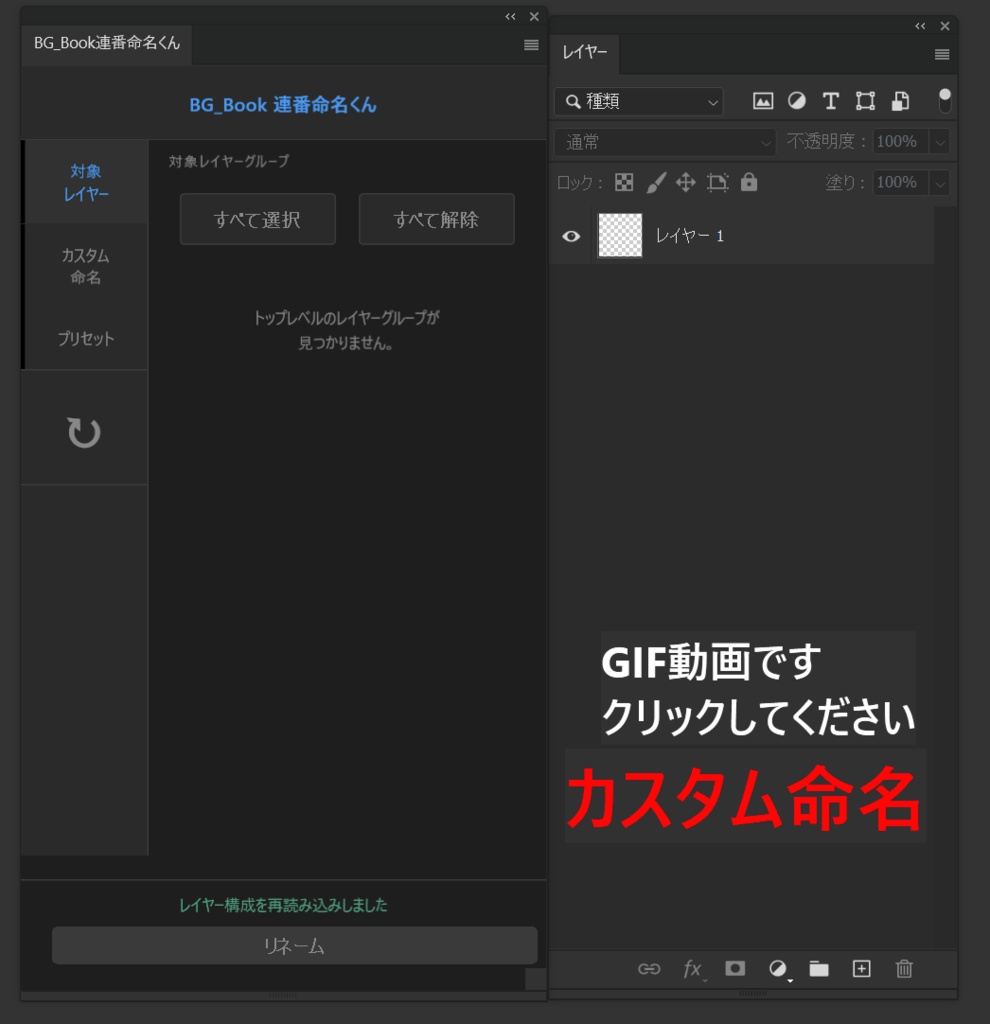Select the BG_Book連番命名くん panel tab
990x1024 pixels.
point(106,44)
